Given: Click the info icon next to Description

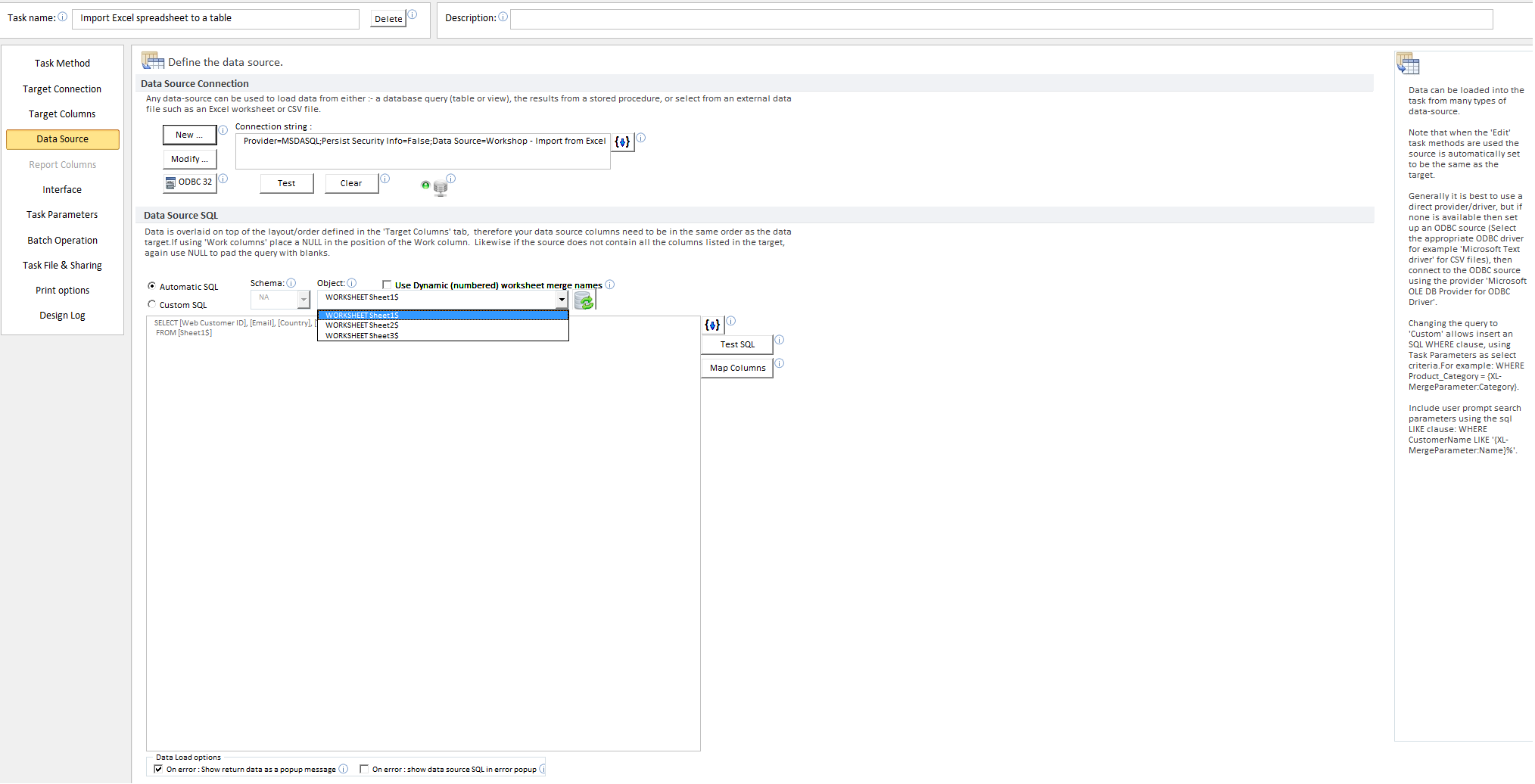Looking at the screenshot, I should pos(503,17).
